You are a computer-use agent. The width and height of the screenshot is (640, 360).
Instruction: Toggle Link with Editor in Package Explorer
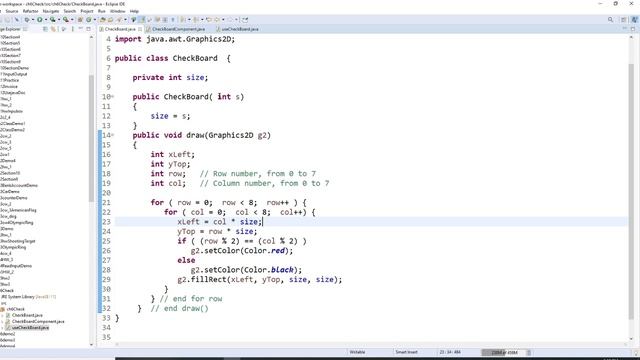pos(53,29)
